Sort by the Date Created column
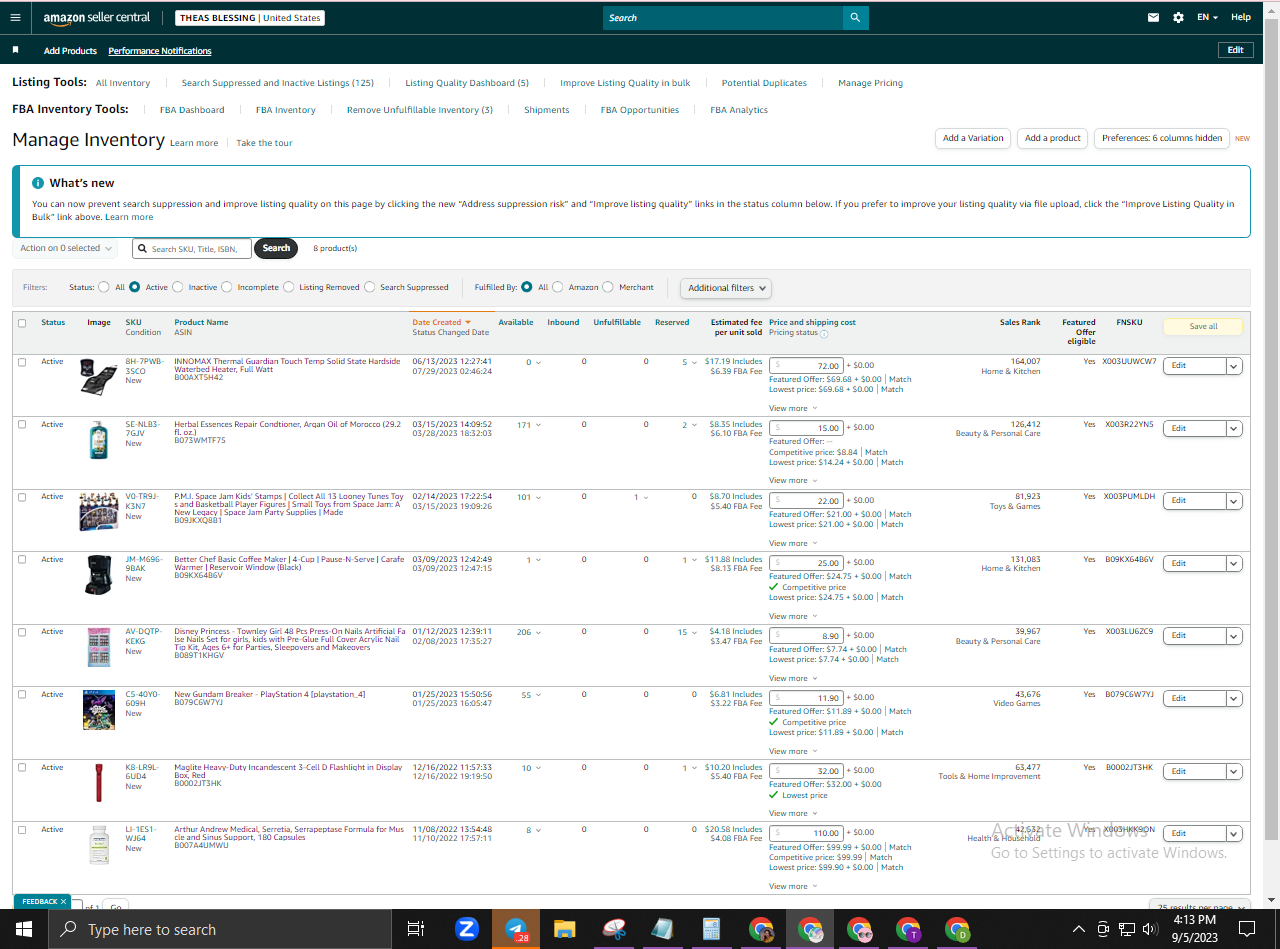The height and width of the screenshot is (949, 1280). click(441, 322)
